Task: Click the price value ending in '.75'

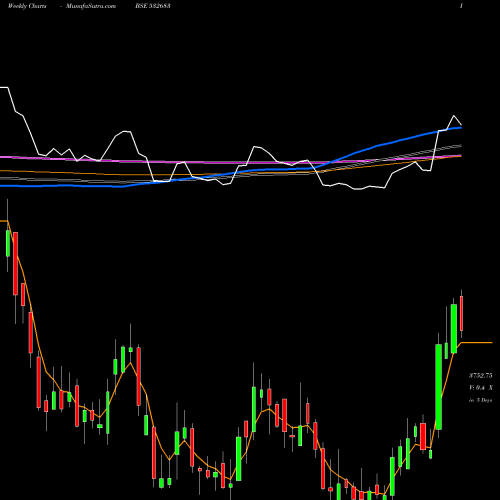Action: pos(481,376)
